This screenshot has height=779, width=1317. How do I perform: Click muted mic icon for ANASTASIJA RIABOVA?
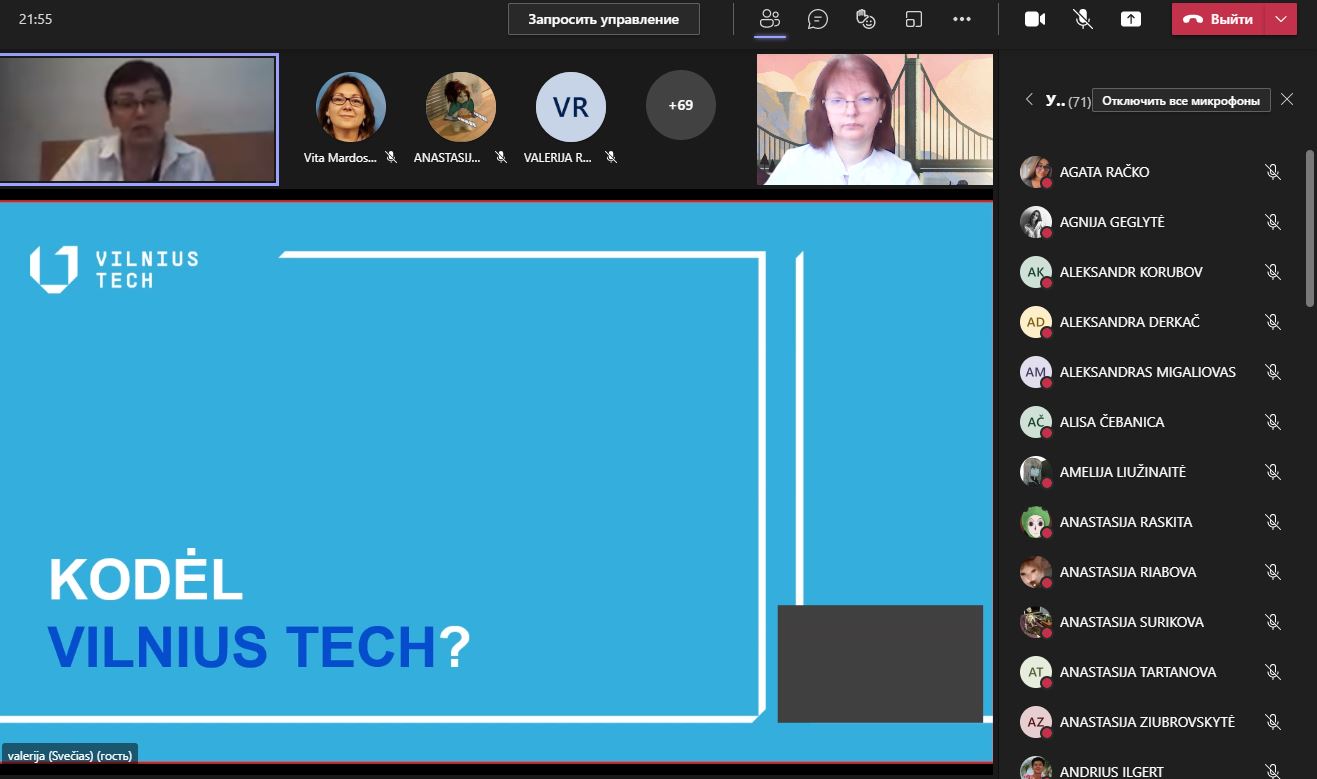[x=1273, y=572]
